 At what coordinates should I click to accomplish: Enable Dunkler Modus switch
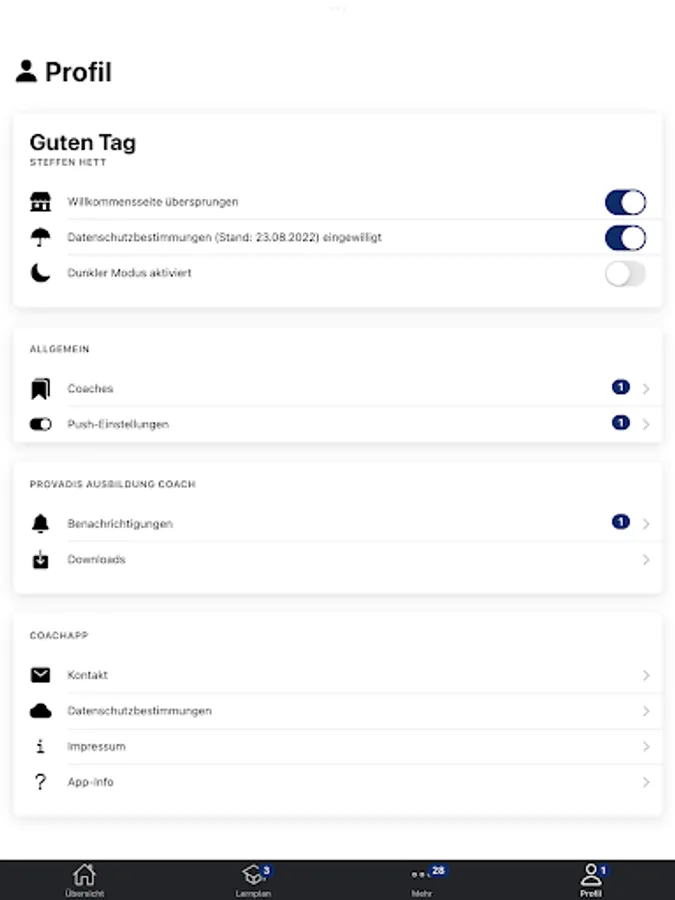point(625,273)
